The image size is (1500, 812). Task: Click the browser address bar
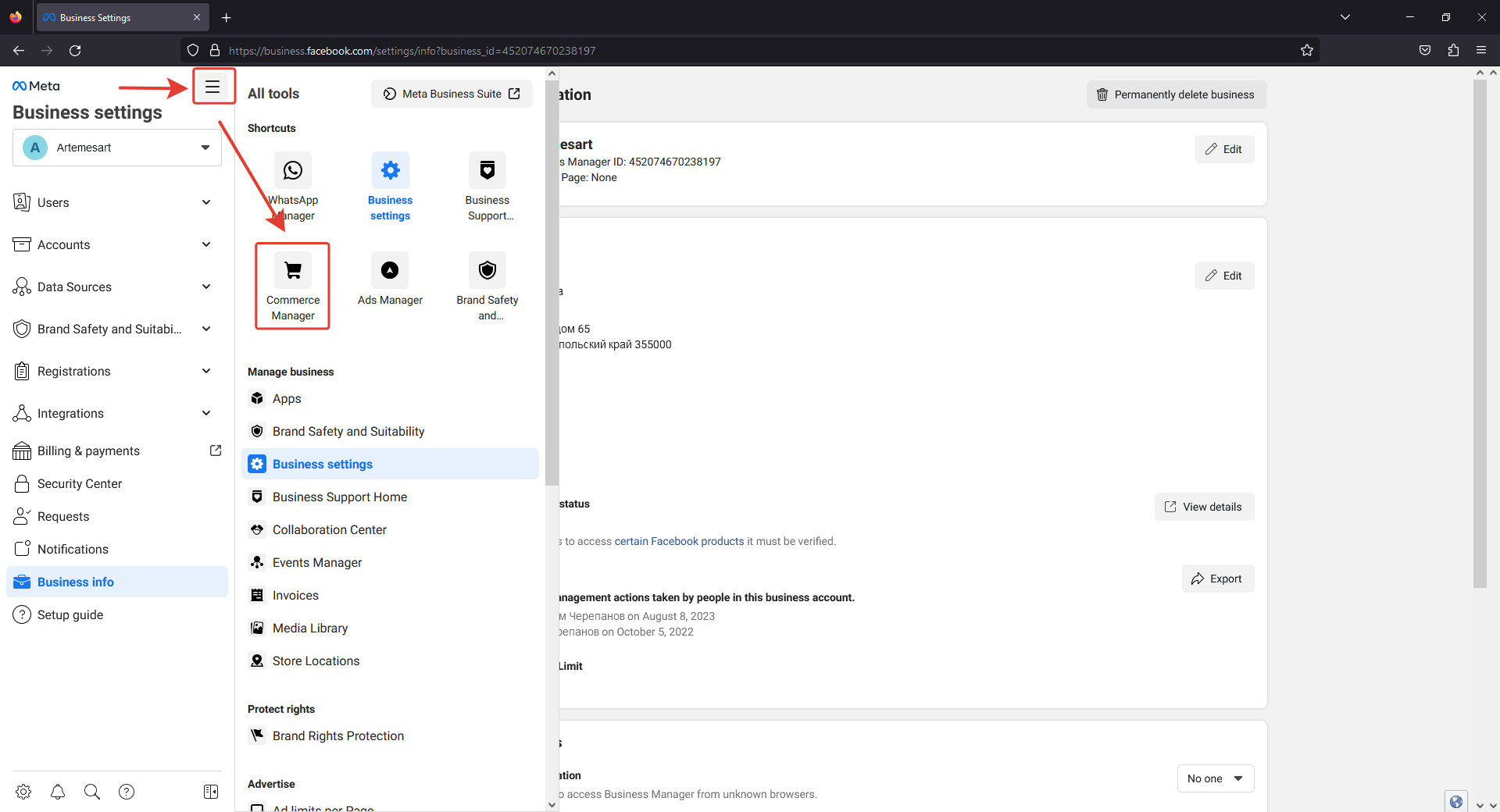(750, 51)
